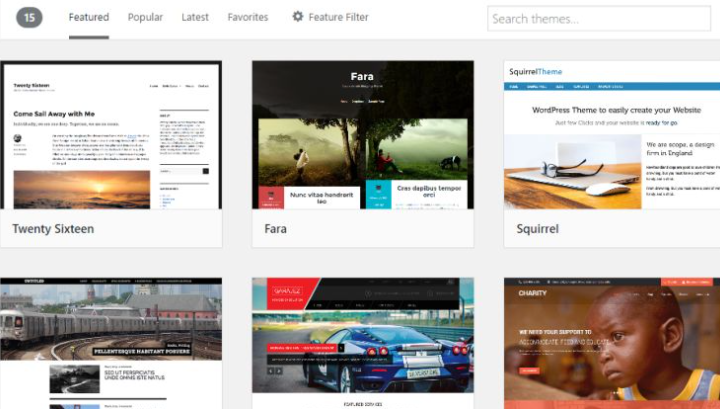View the Favorites tab

click(x=248, y=17)
